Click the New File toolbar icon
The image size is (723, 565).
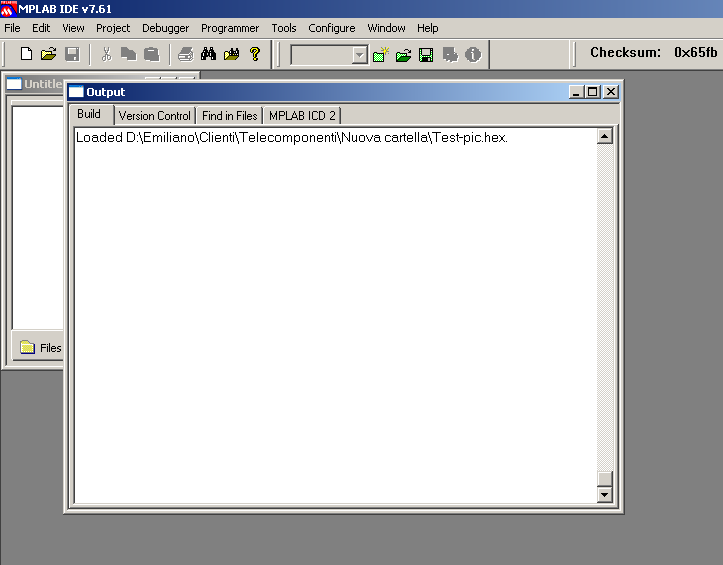click(27, 54)
